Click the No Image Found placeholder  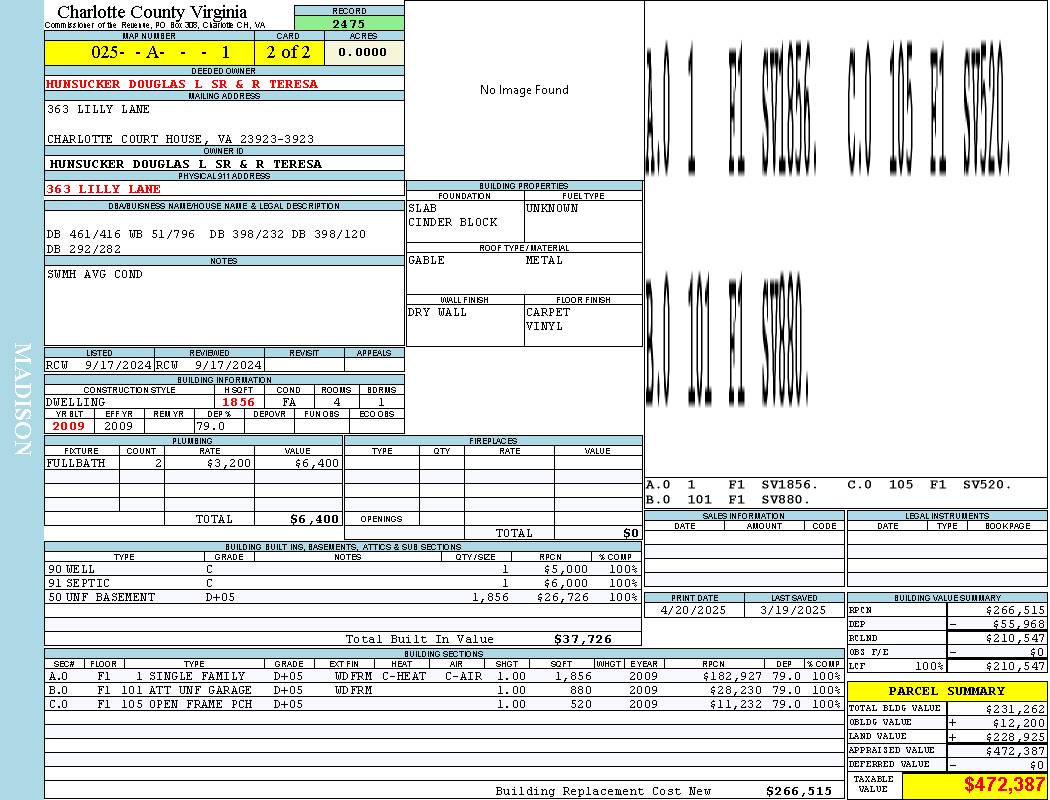(524, 90)
